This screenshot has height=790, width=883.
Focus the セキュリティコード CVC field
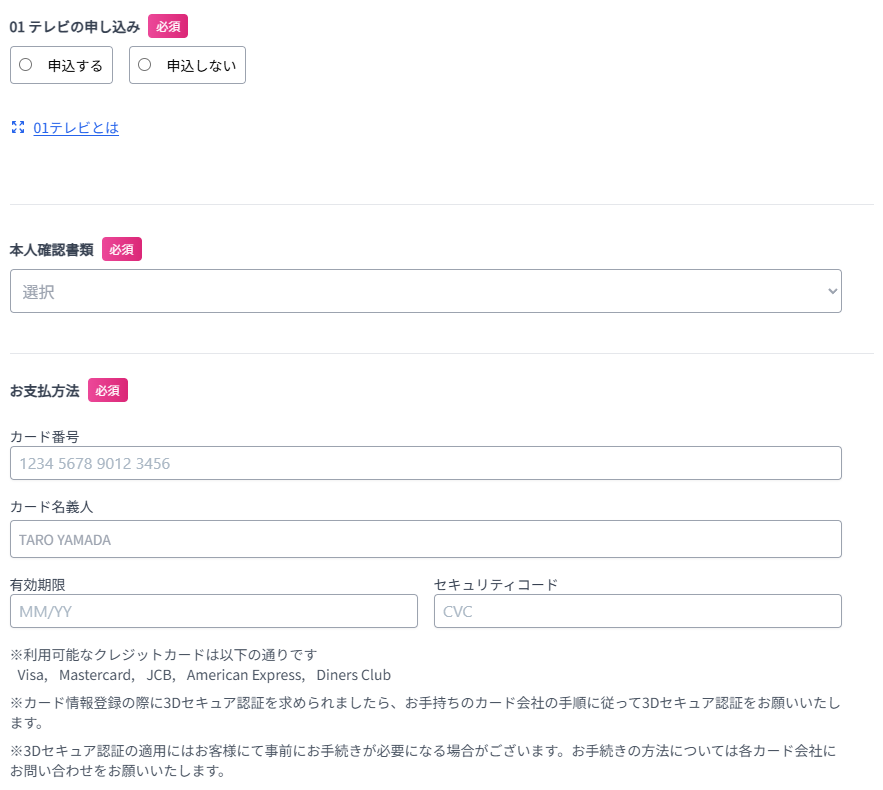(637, 611)
